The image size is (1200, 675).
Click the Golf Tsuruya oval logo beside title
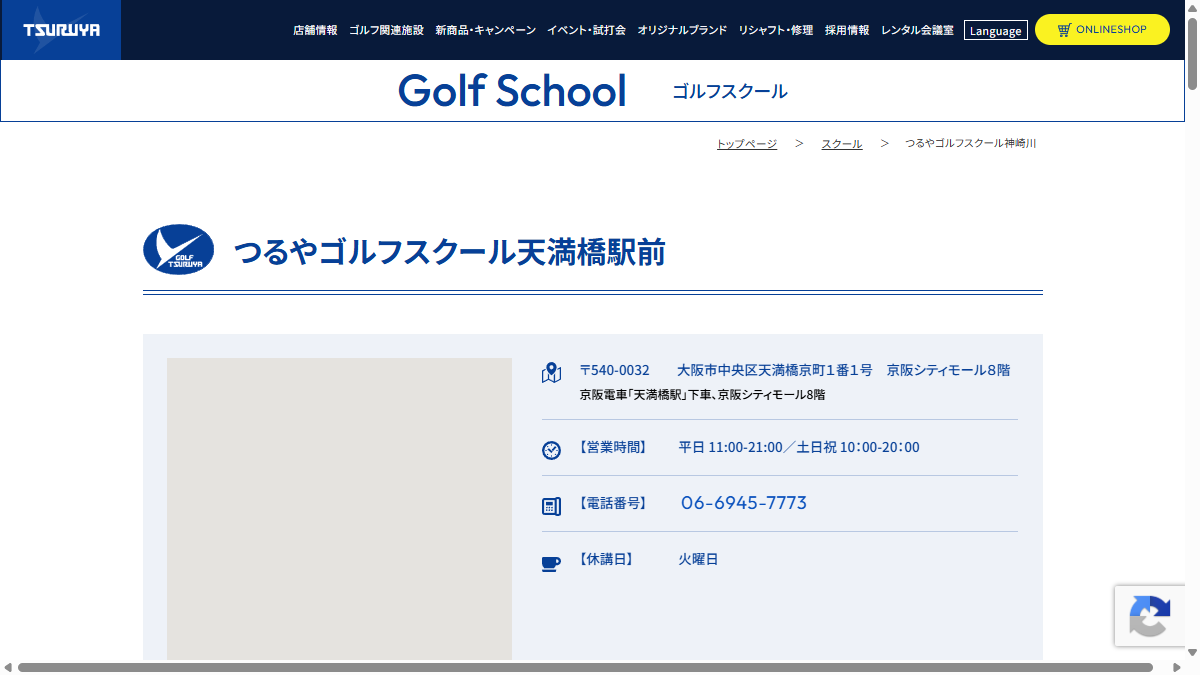[179, 250]
